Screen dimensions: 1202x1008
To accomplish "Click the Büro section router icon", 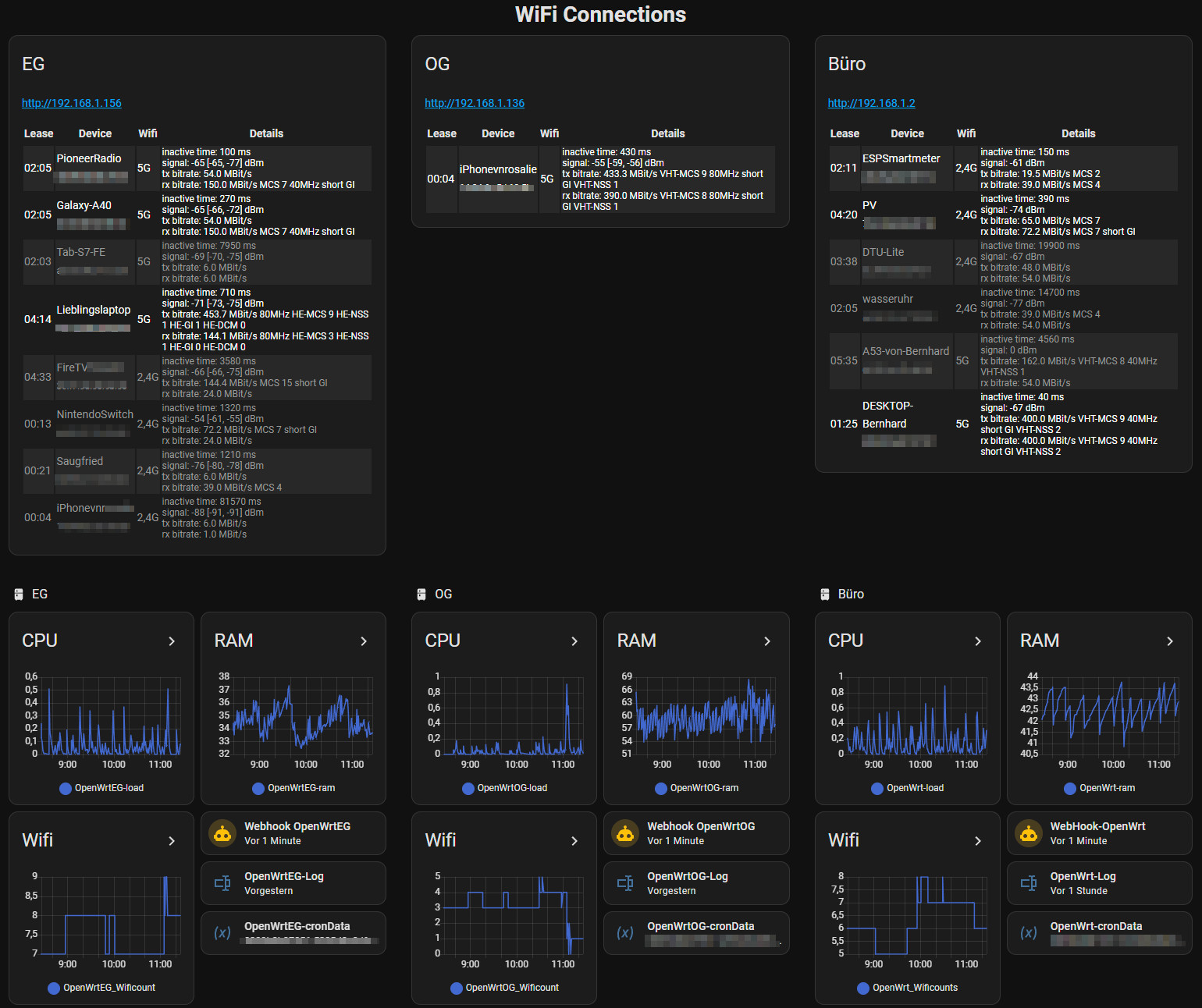I will [824, 595].
